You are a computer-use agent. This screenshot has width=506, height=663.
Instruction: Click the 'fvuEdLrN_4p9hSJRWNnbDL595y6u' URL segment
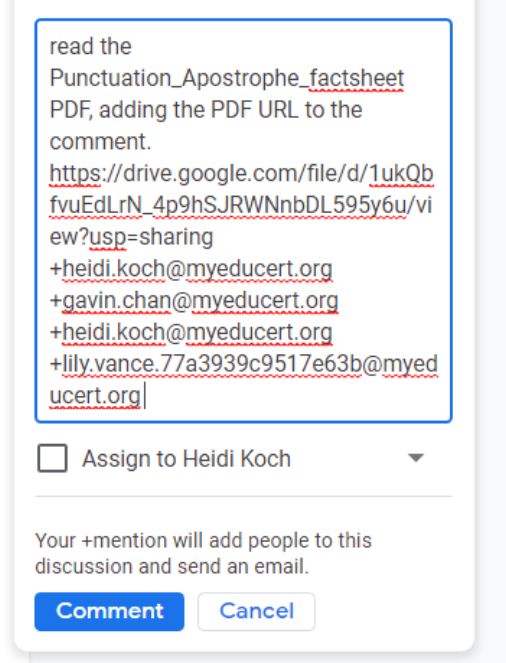point(228,205)
